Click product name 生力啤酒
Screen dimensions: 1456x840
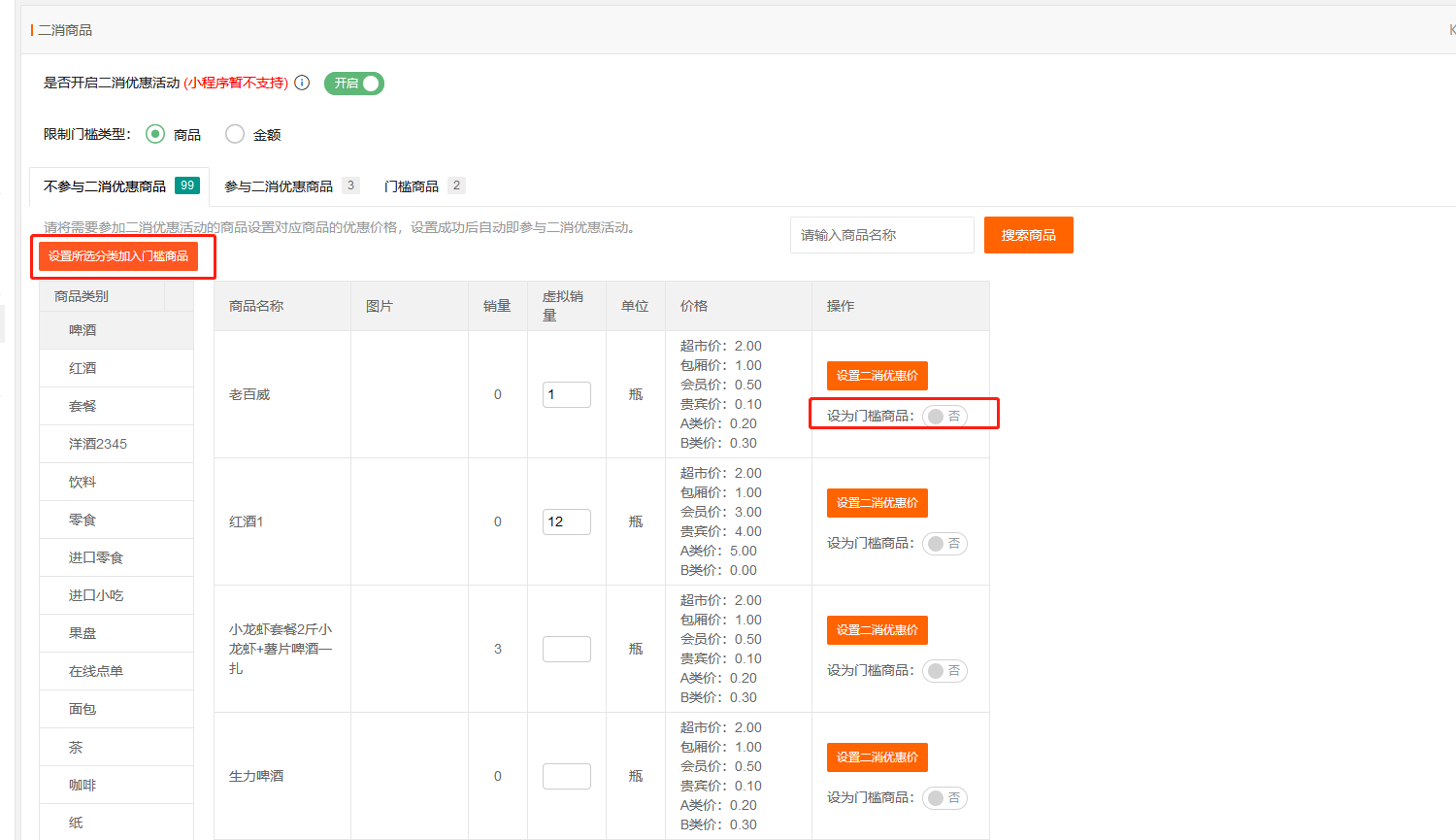click(x=256, y=776)
